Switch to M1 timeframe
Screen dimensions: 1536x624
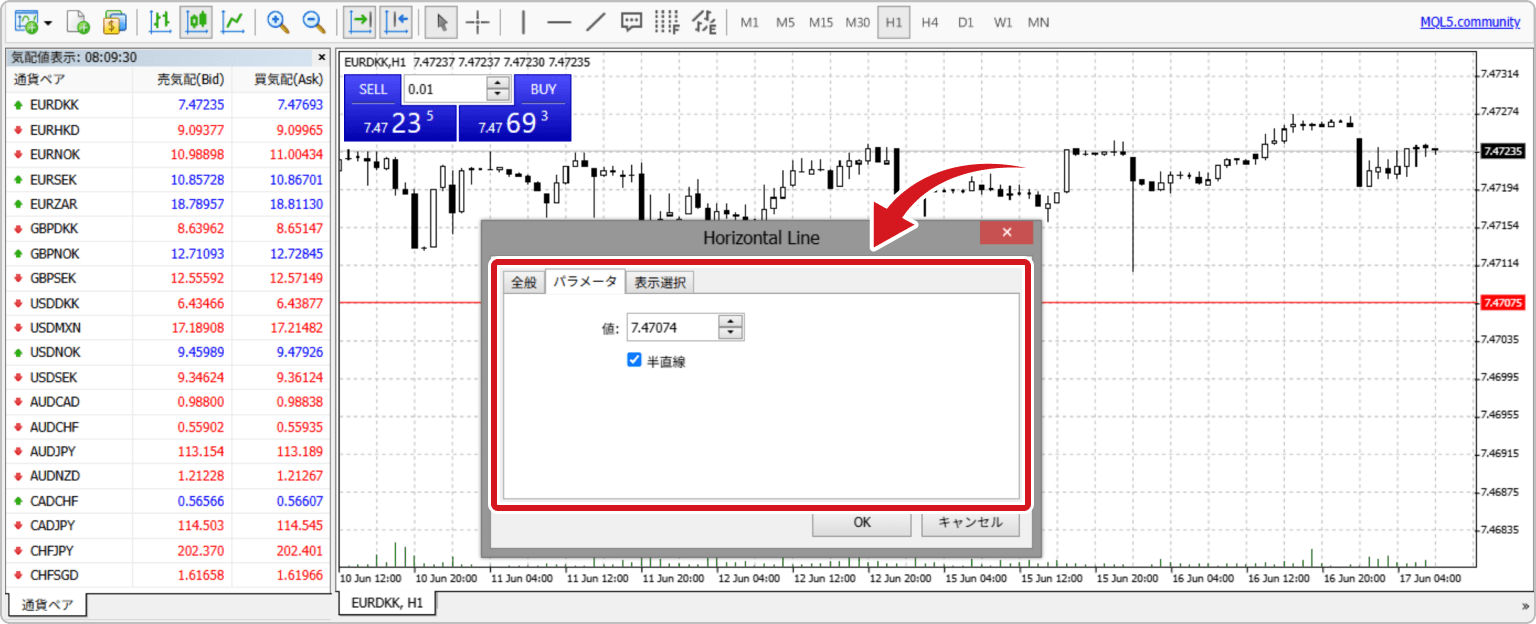click(x=750, y=22)
